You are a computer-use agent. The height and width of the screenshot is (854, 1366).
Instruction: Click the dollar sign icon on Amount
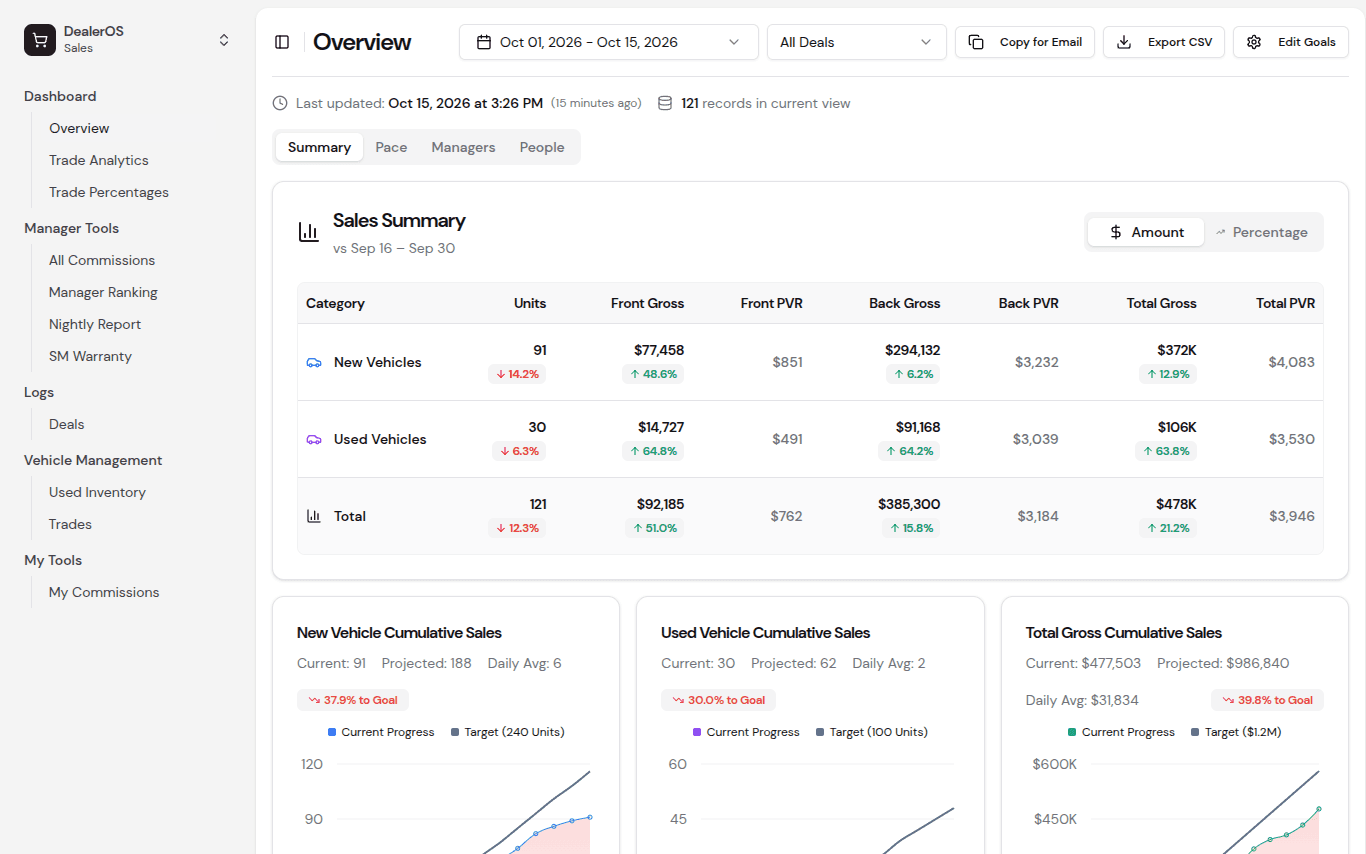click(1117, 232)
